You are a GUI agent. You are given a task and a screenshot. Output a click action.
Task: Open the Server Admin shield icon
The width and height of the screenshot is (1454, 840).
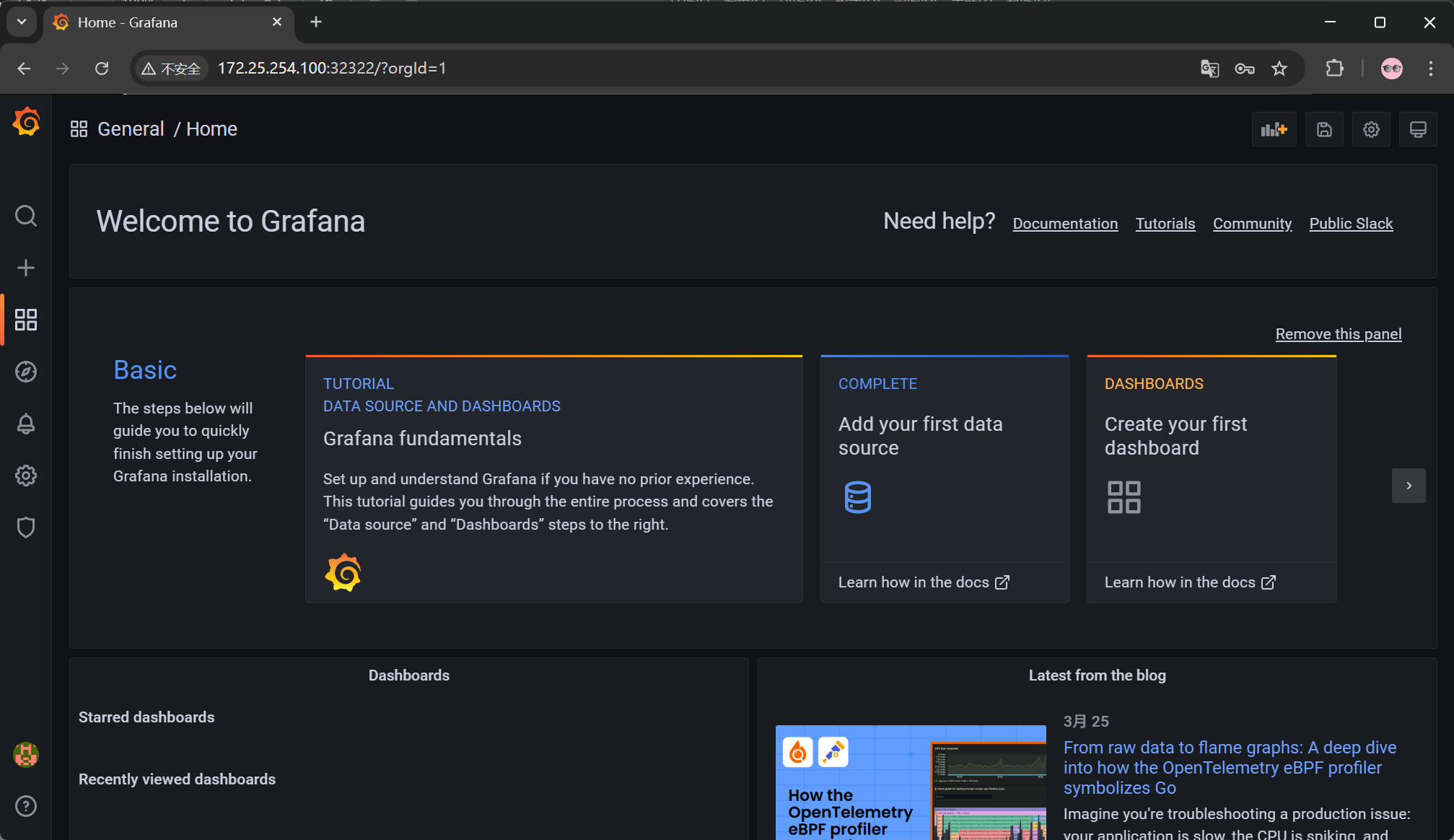click(x=26, y=528)
